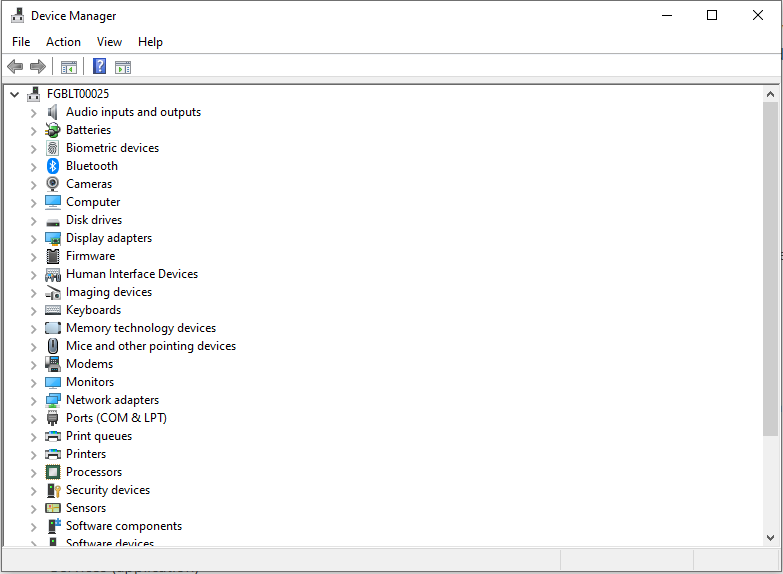Click the Ports (COM & LPT) plug icon
The width and height of the screenshot is (783, 574).
[52, 418]
